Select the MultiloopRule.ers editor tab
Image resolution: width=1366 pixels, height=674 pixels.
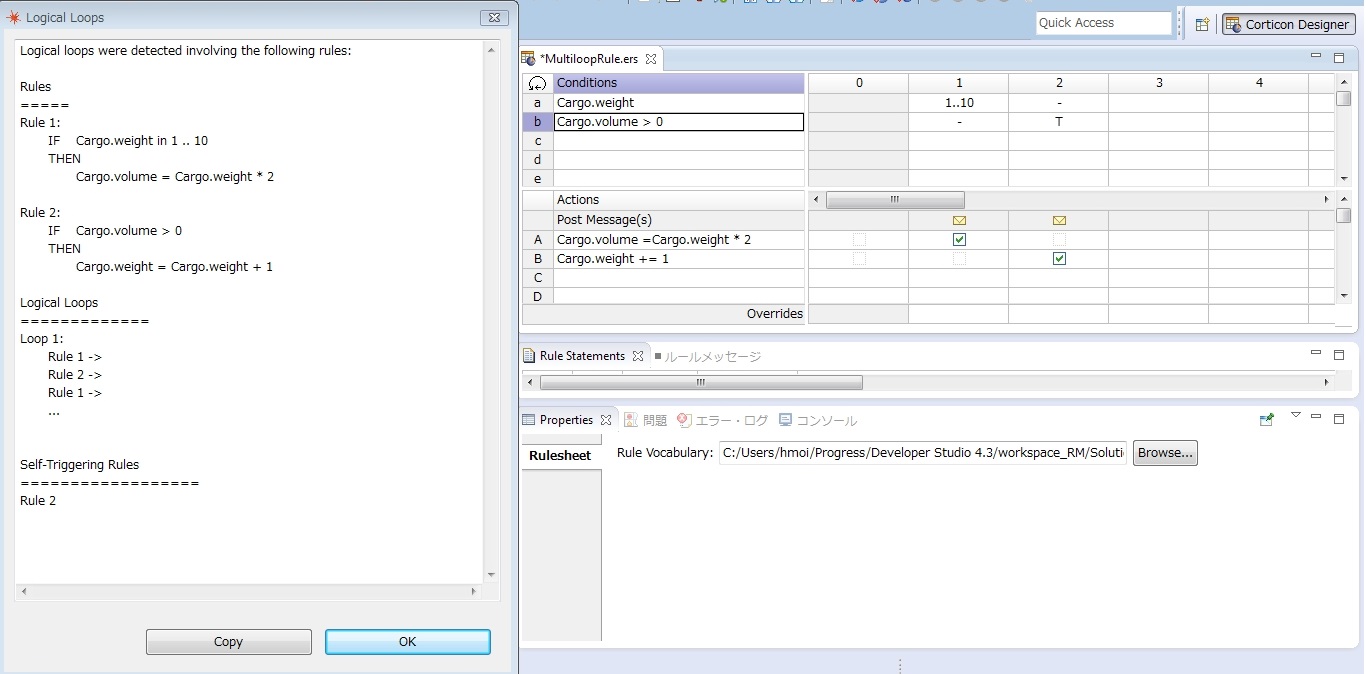point(588,59)
